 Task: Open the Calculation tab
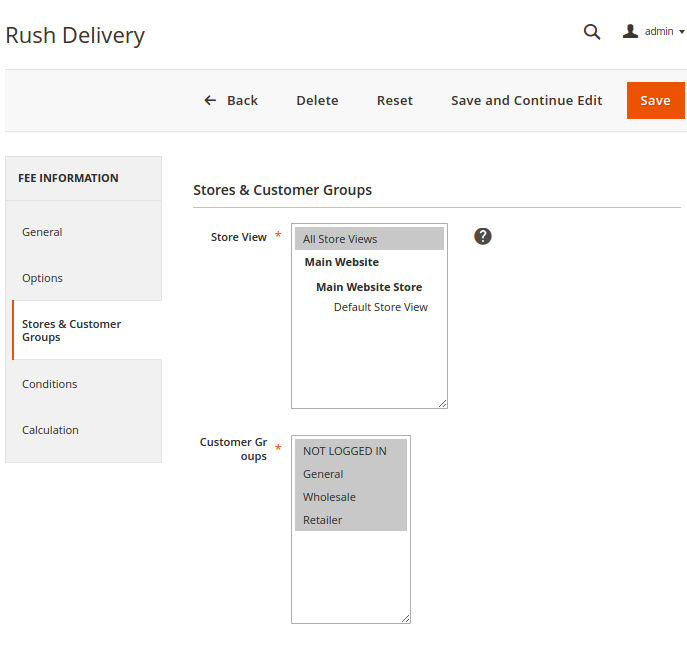click(x=50, y=430)
